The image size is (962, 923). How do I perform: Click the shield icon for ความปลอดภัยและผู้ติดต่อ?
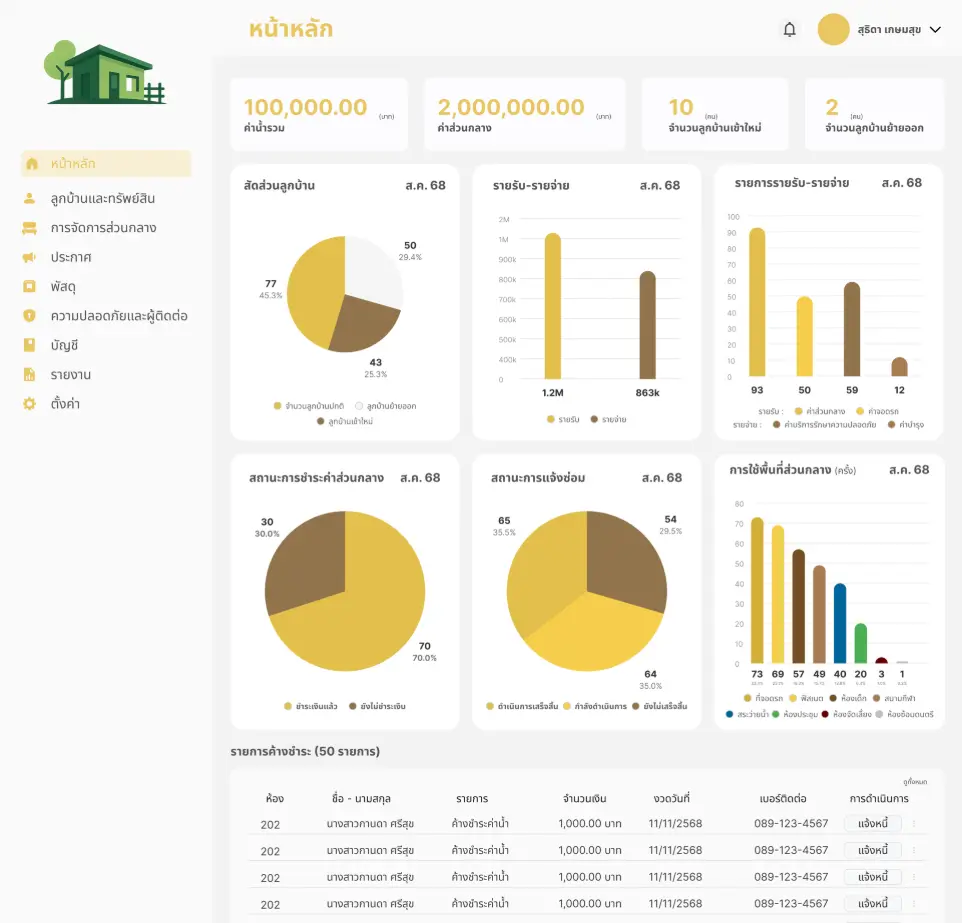30,316
